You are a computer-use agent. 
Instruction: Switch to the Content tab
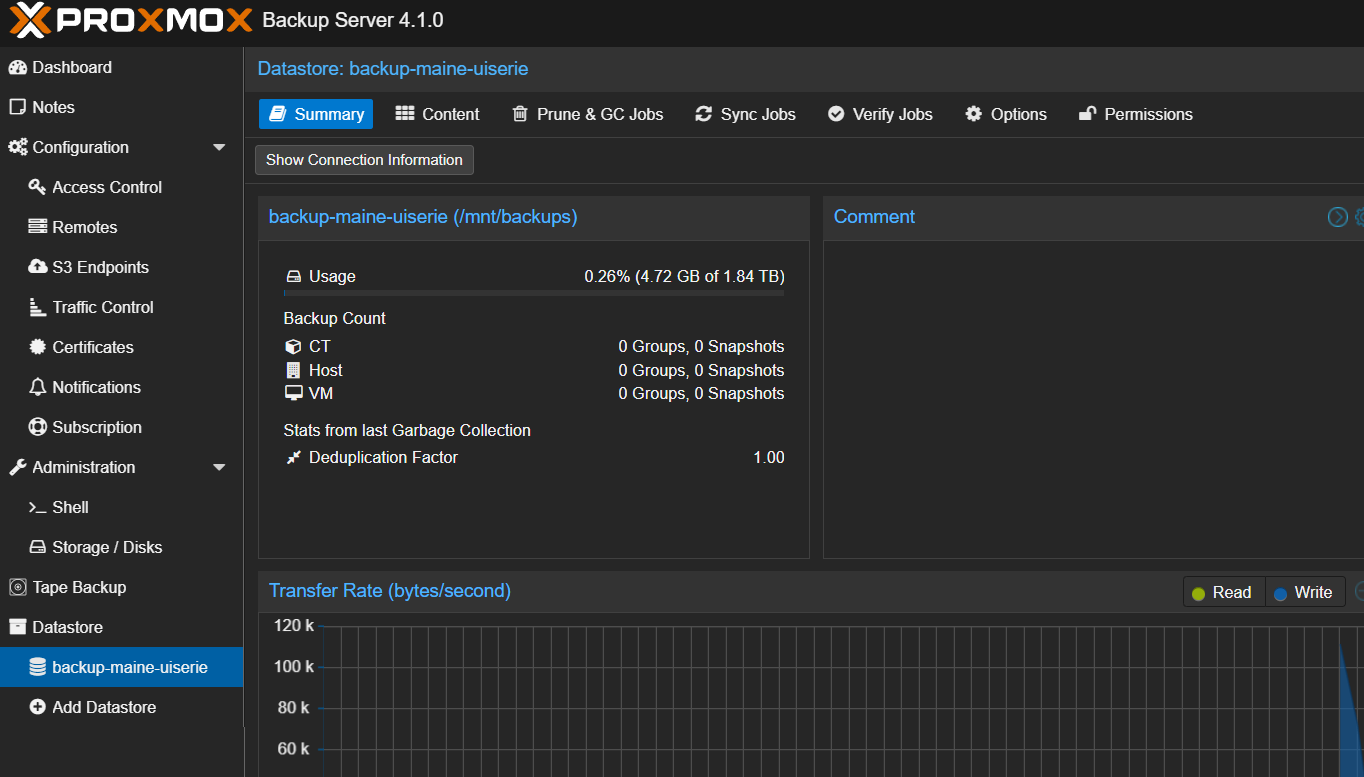(x=438, y=114)
